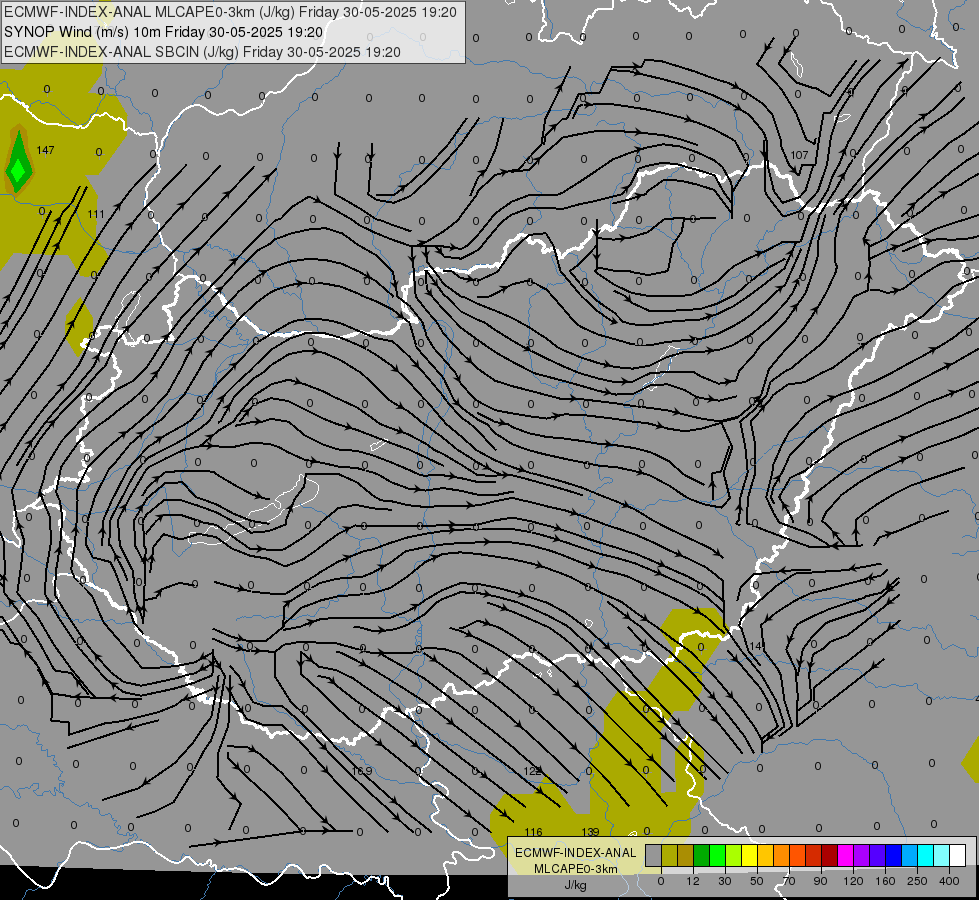Click the SBCIN title line in header
Viewport: 979px width, 900px height.
[202, 52]
